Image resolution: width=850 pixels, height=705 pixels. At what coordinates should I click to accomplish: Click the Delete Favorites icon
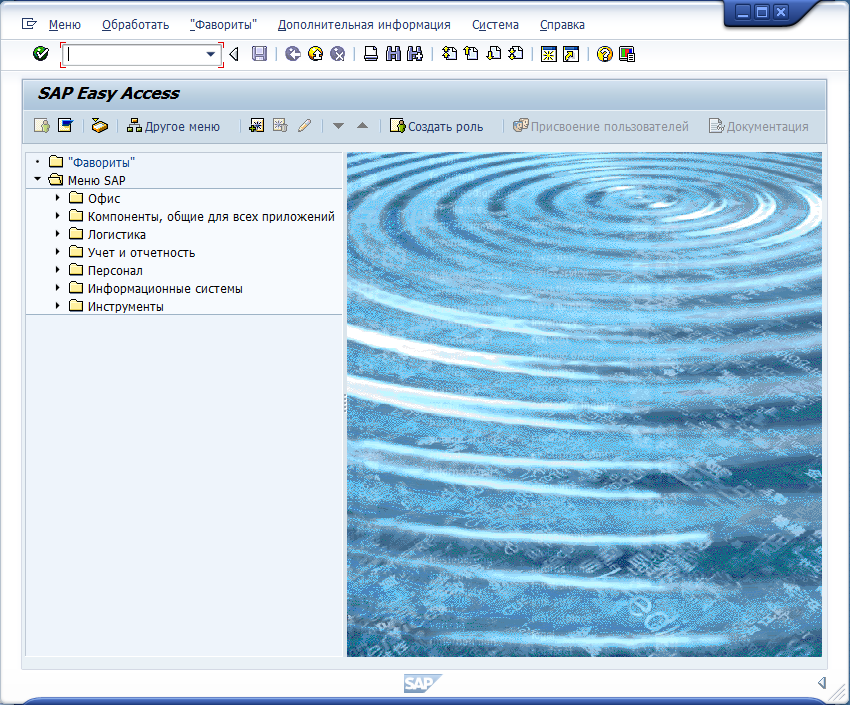pos(280,126)
